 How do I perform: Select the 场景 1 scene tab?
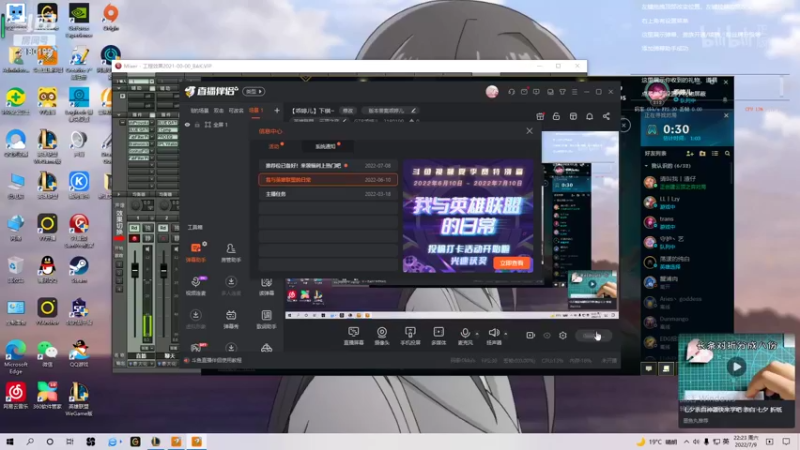pyautogui.click(x=256, y=110)
